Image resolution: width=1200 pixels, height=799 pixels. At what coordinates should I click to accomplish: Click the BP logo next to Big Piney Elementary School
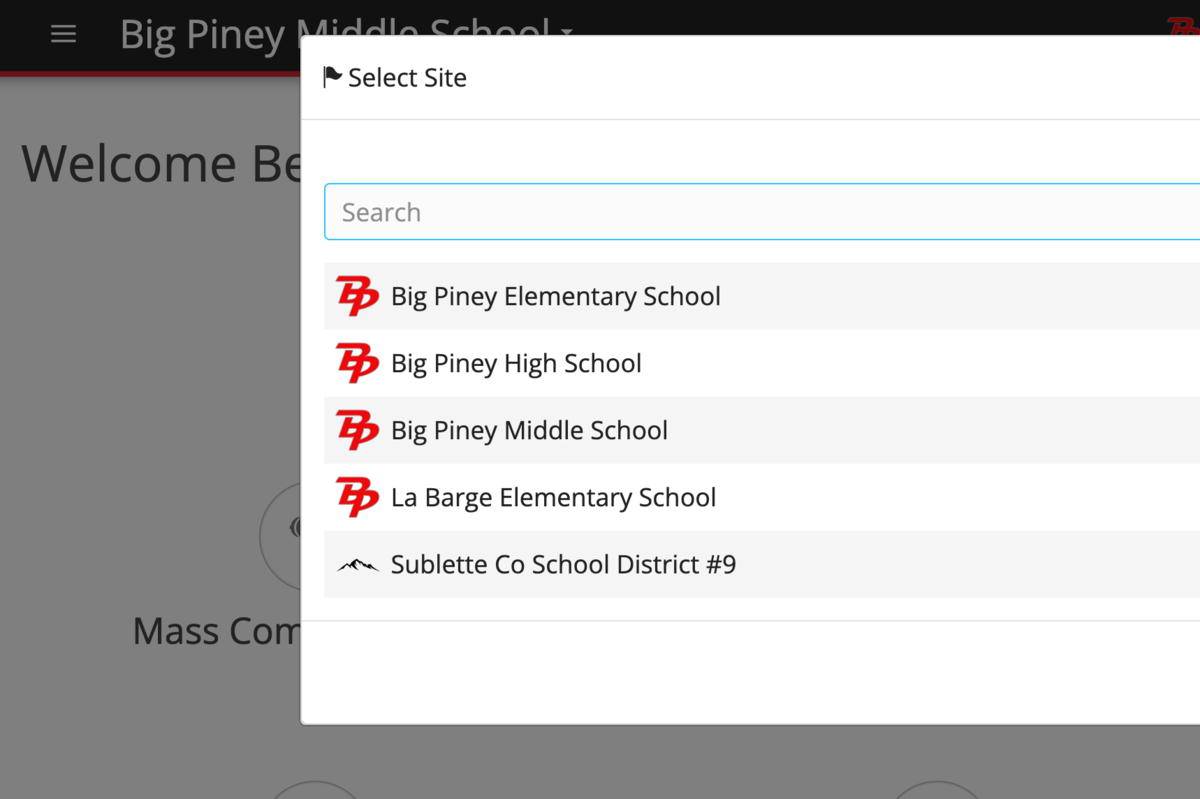click(357, 296)
